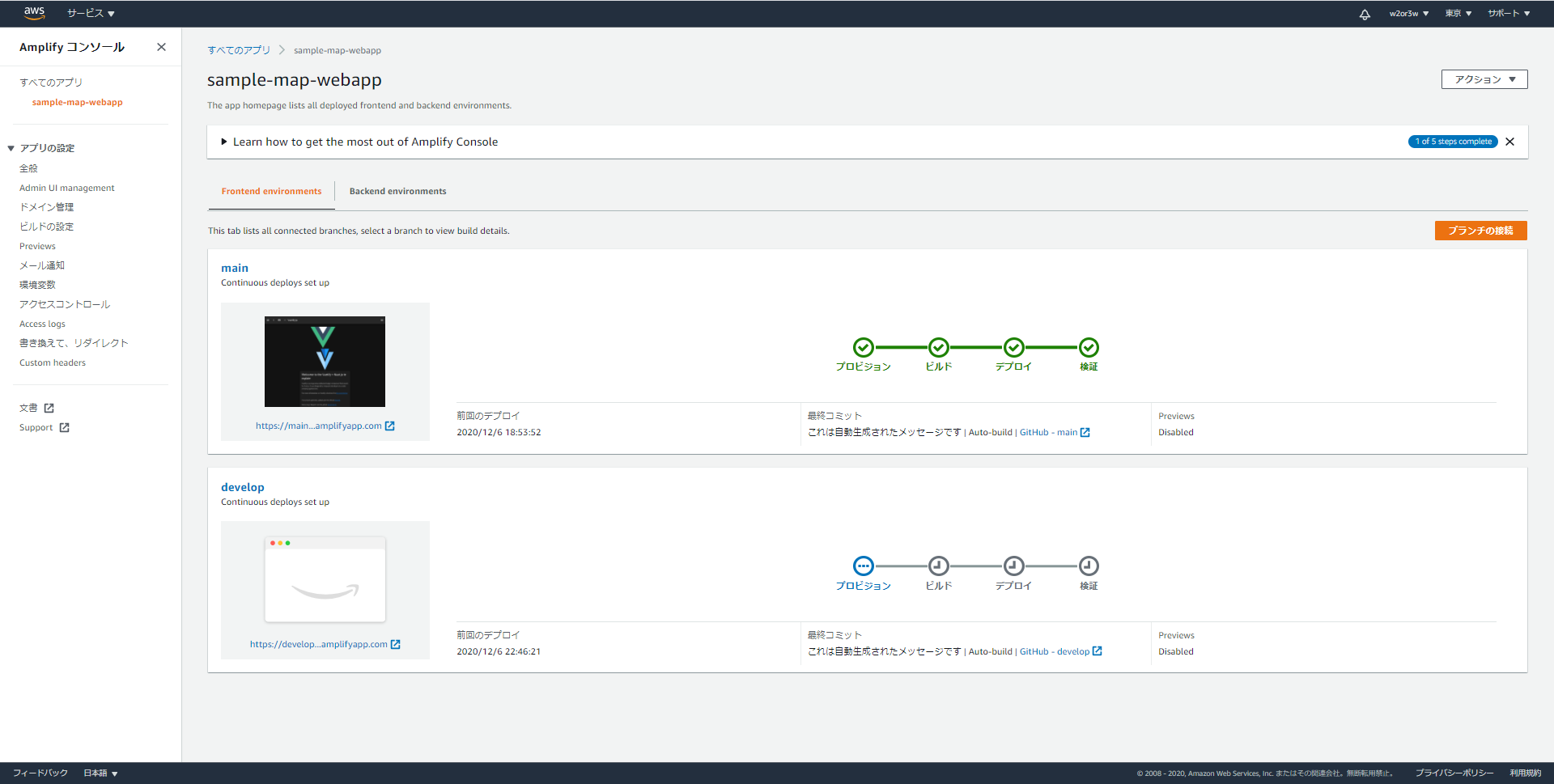Image resolution: width=1554 pixels, height=784 pixels.
Task: Open the アクション dropdown button
Action: [x=1484, y=79]
